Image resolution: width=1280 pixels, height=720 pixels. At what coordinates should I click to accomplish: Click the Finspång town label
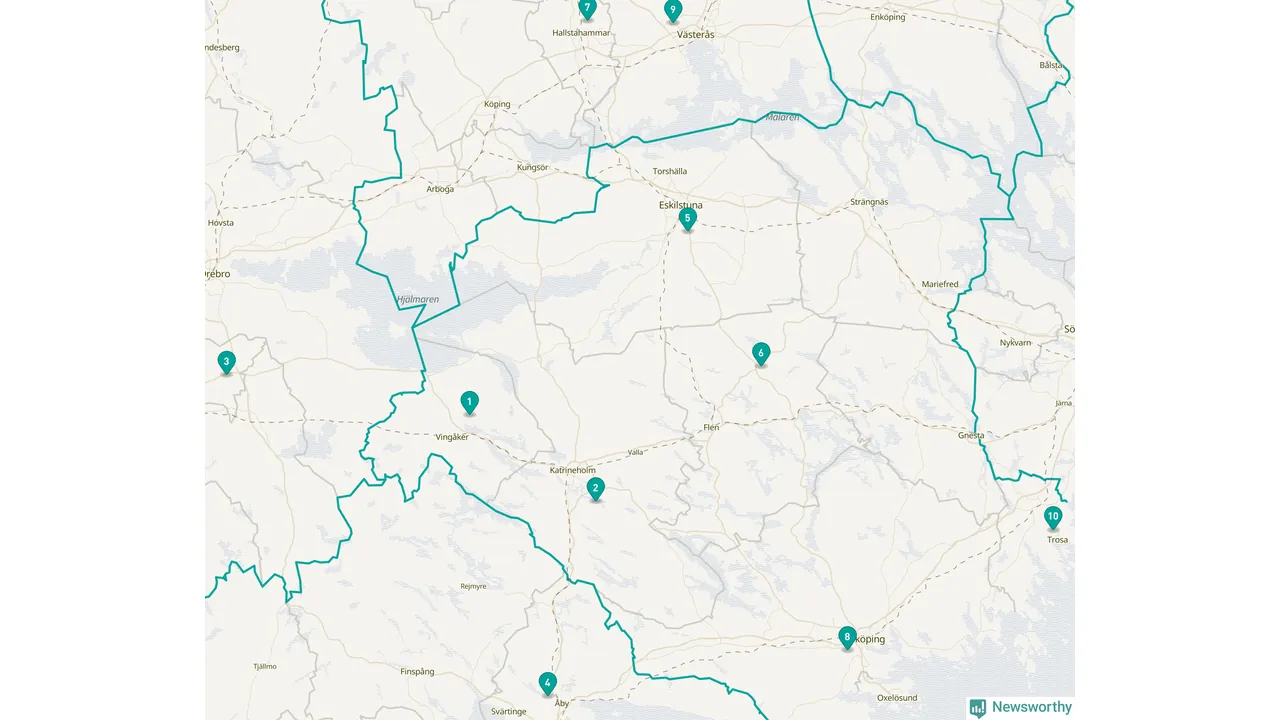click(417, 672)
